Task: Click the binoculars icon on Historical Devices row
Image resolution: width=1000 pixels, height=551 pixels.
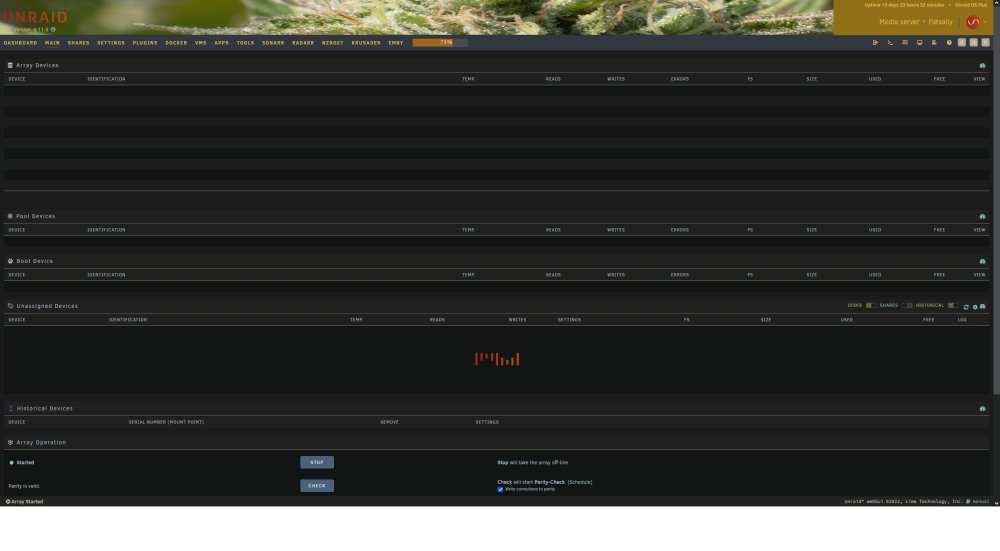Action: 982,409
